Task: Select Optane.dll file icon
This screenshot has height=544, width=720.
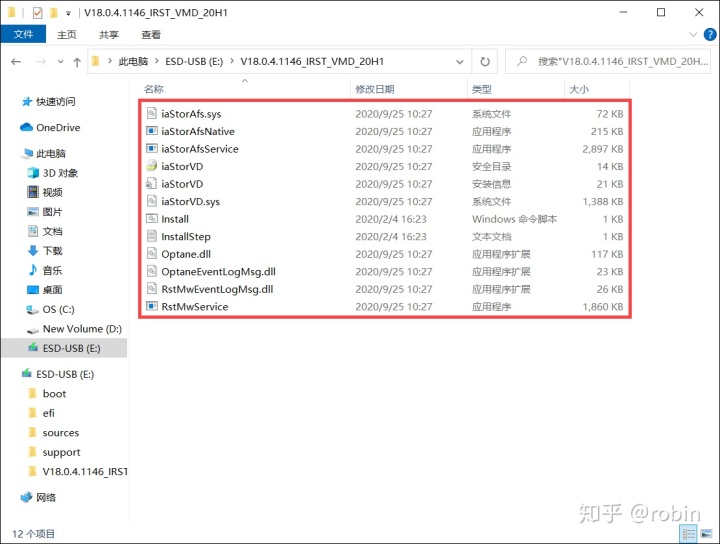Action: coord(152,253)
